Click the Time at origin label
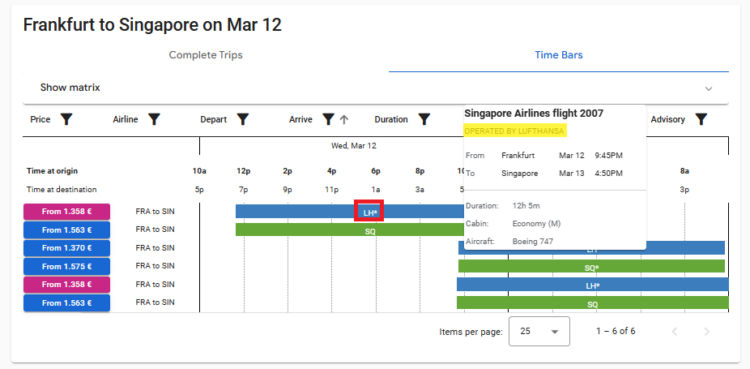The height and width of the screenshot is (369, 750). 52,171
